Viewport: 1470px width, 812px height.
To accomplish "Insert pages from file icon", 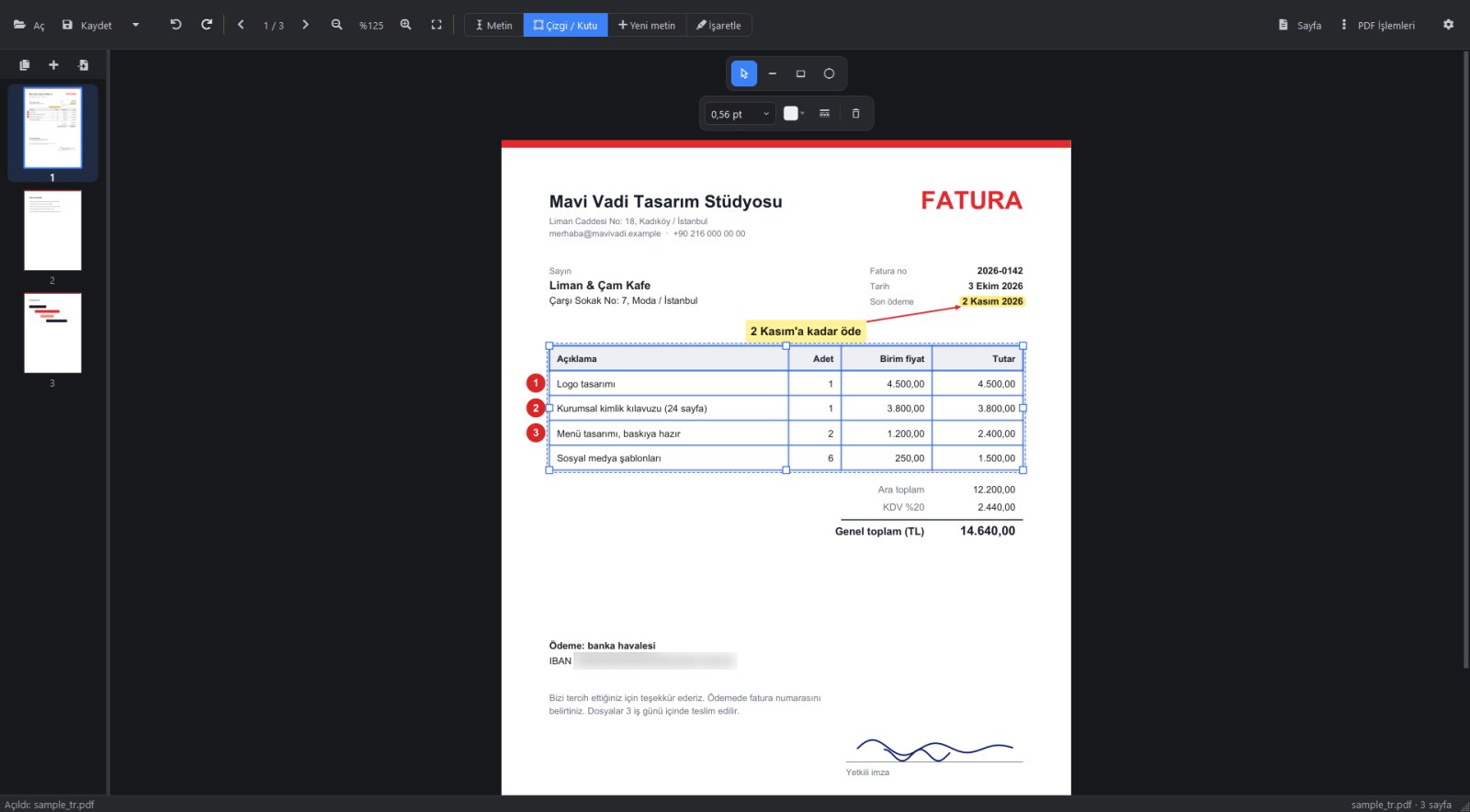I will [84, 65].
